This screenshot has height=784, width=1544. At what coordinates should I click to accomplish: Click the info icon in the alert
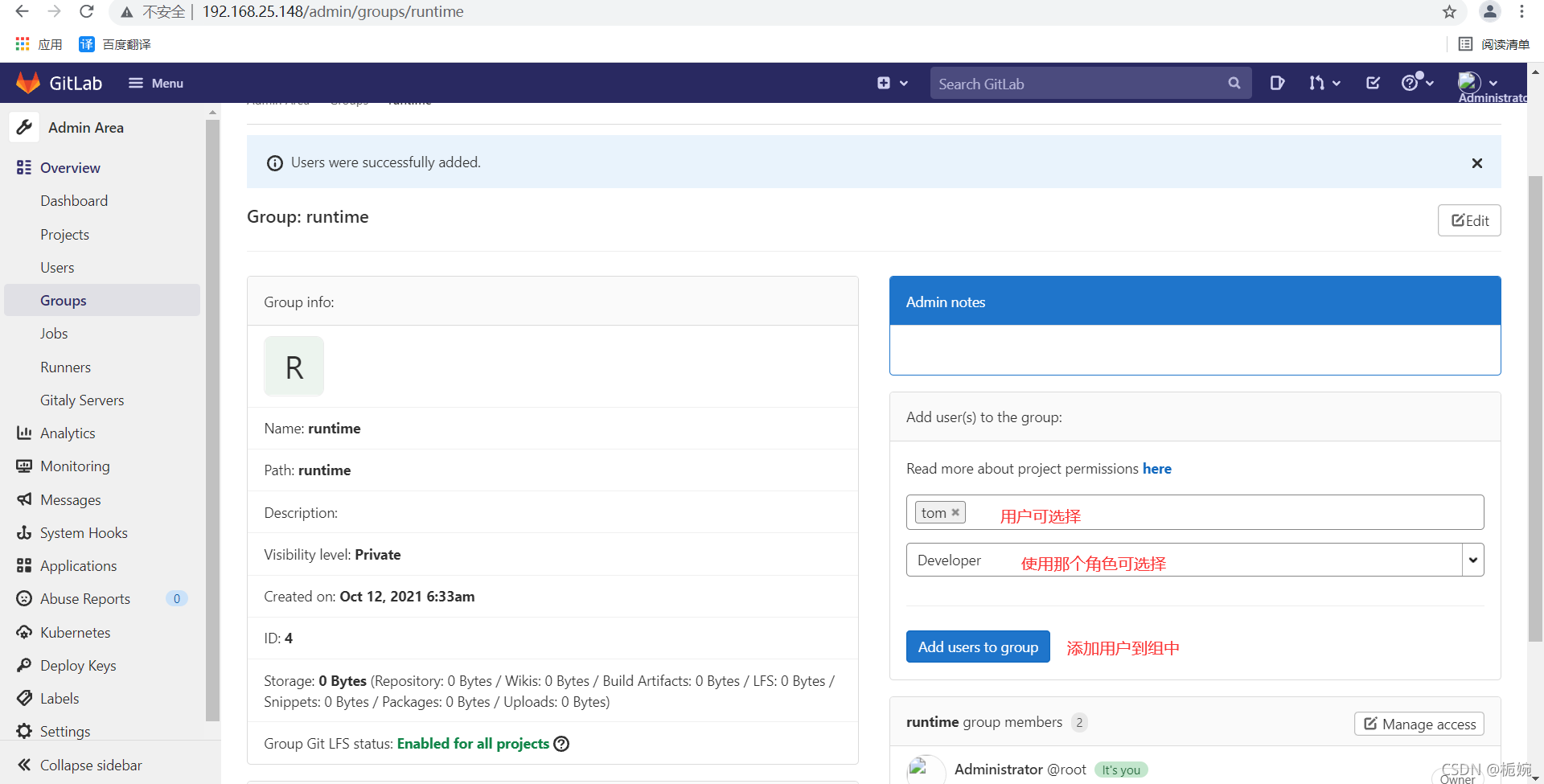click(x=275, y=163)
